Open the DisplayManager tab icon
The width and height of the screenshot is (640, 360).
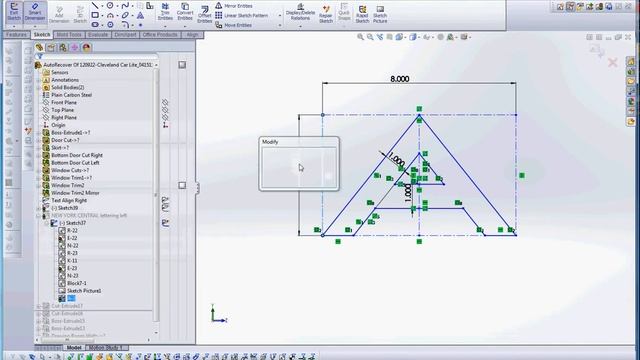coord(87,47)
